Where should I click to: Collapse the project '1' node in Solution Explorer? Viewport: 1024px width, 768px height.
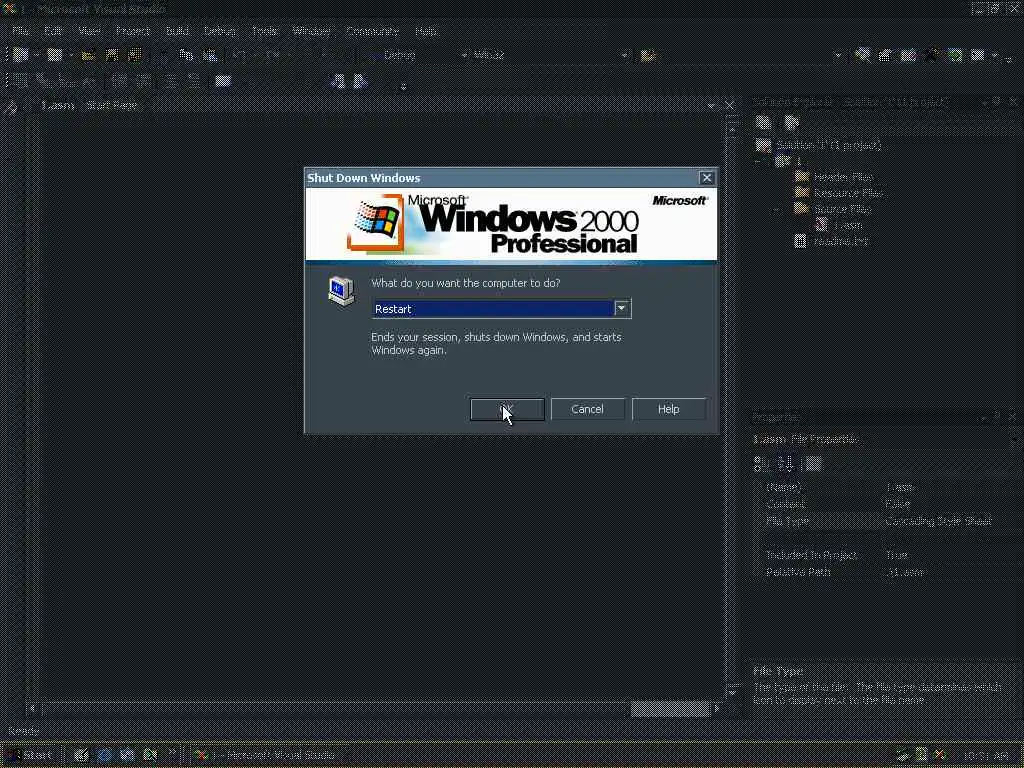click(758, 161)
